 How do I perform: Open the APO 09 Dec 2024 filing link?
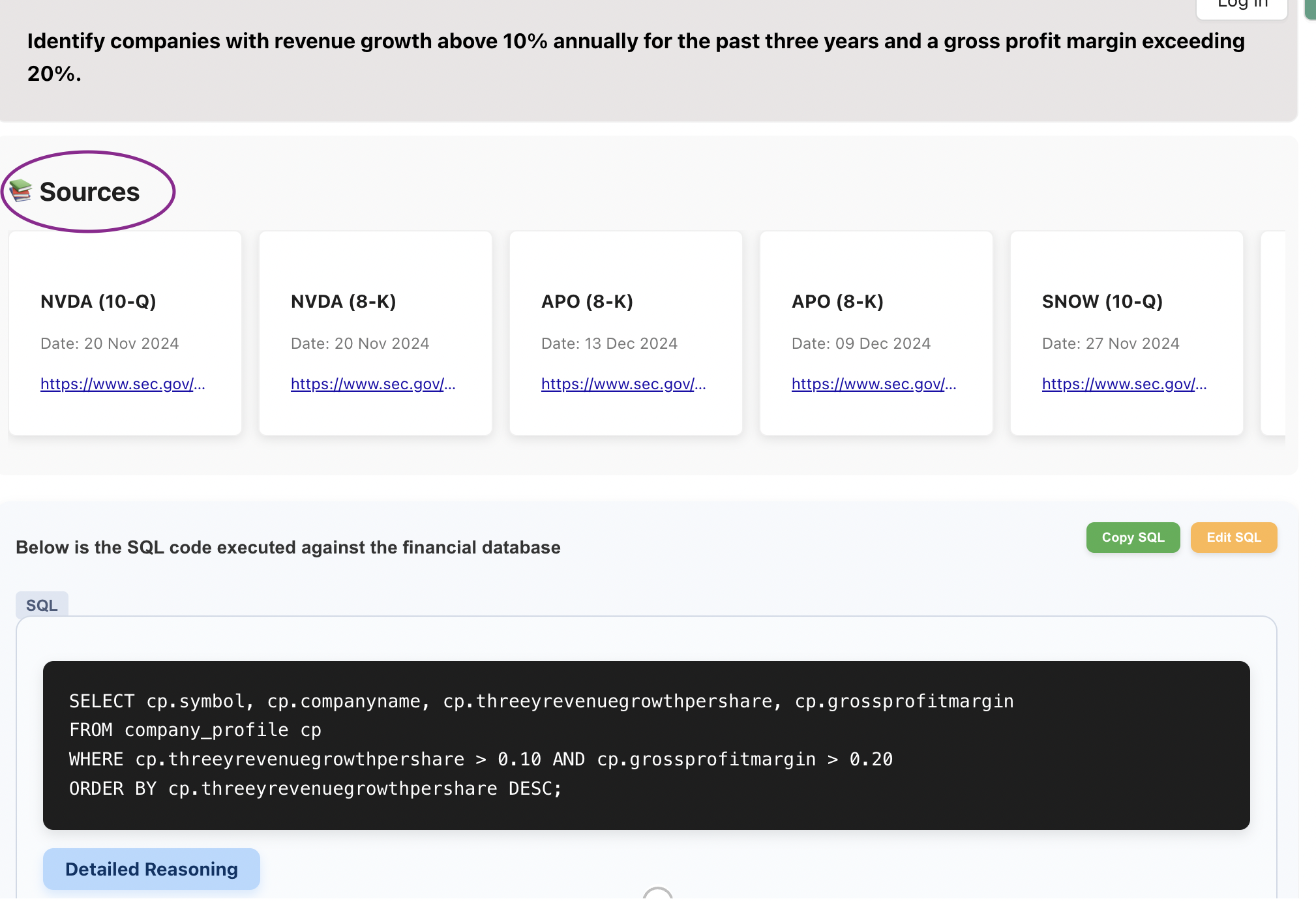pos(874,384)
